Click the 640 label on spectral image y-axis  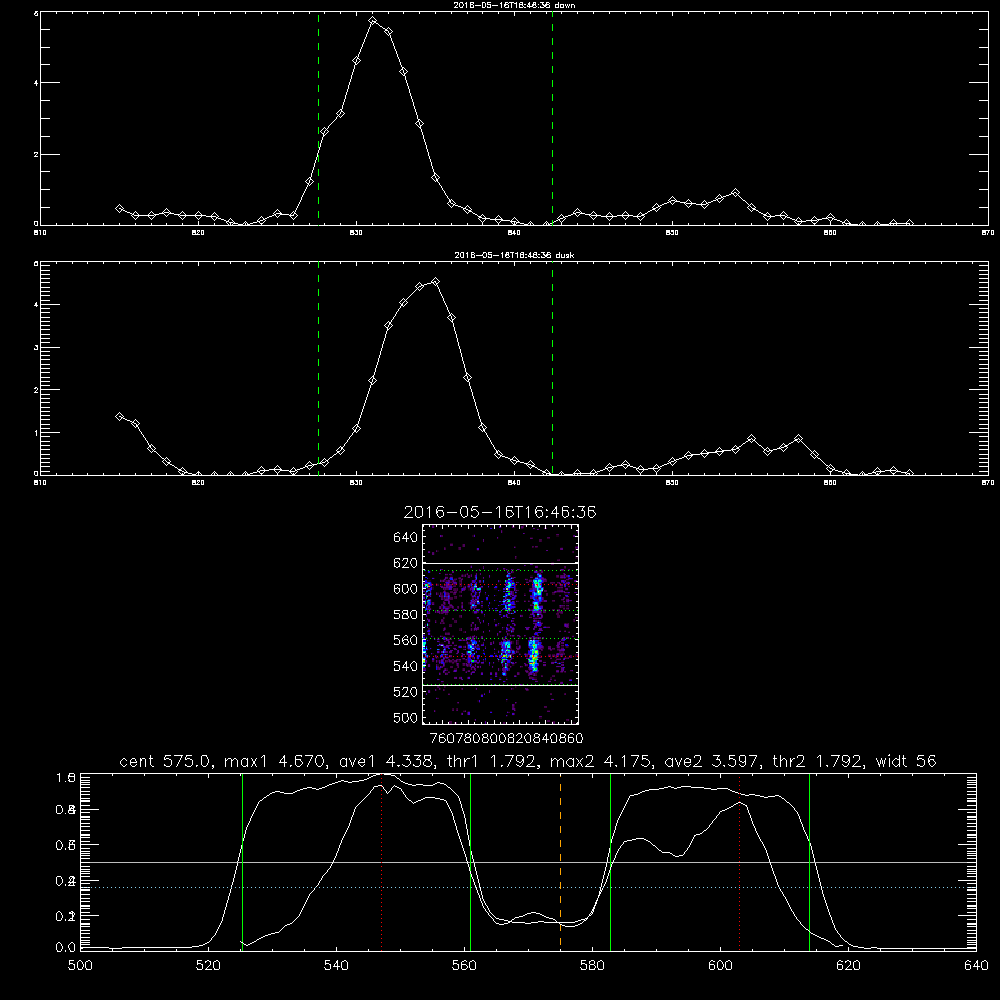(406, 538)
